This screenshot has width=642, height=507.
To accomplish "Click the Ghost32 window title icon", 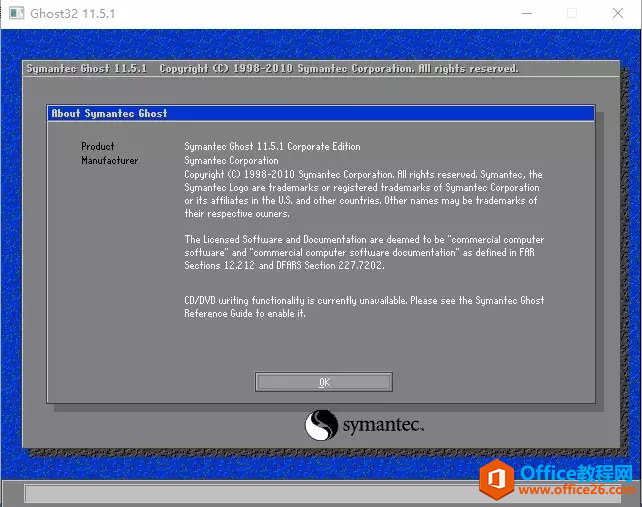I will click(x=16, y=13).
